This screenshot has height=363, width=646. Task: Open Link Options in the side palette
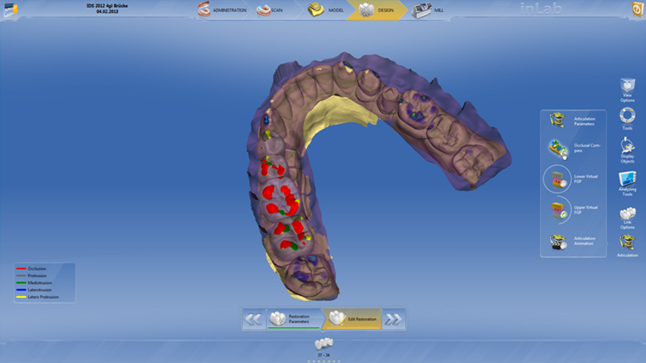pyautogui.click(x=627, y=218)
